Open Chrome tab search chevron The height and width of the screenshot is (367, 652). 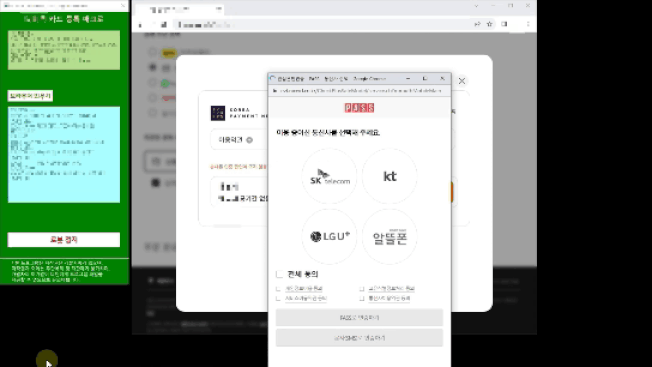[476, 6]
